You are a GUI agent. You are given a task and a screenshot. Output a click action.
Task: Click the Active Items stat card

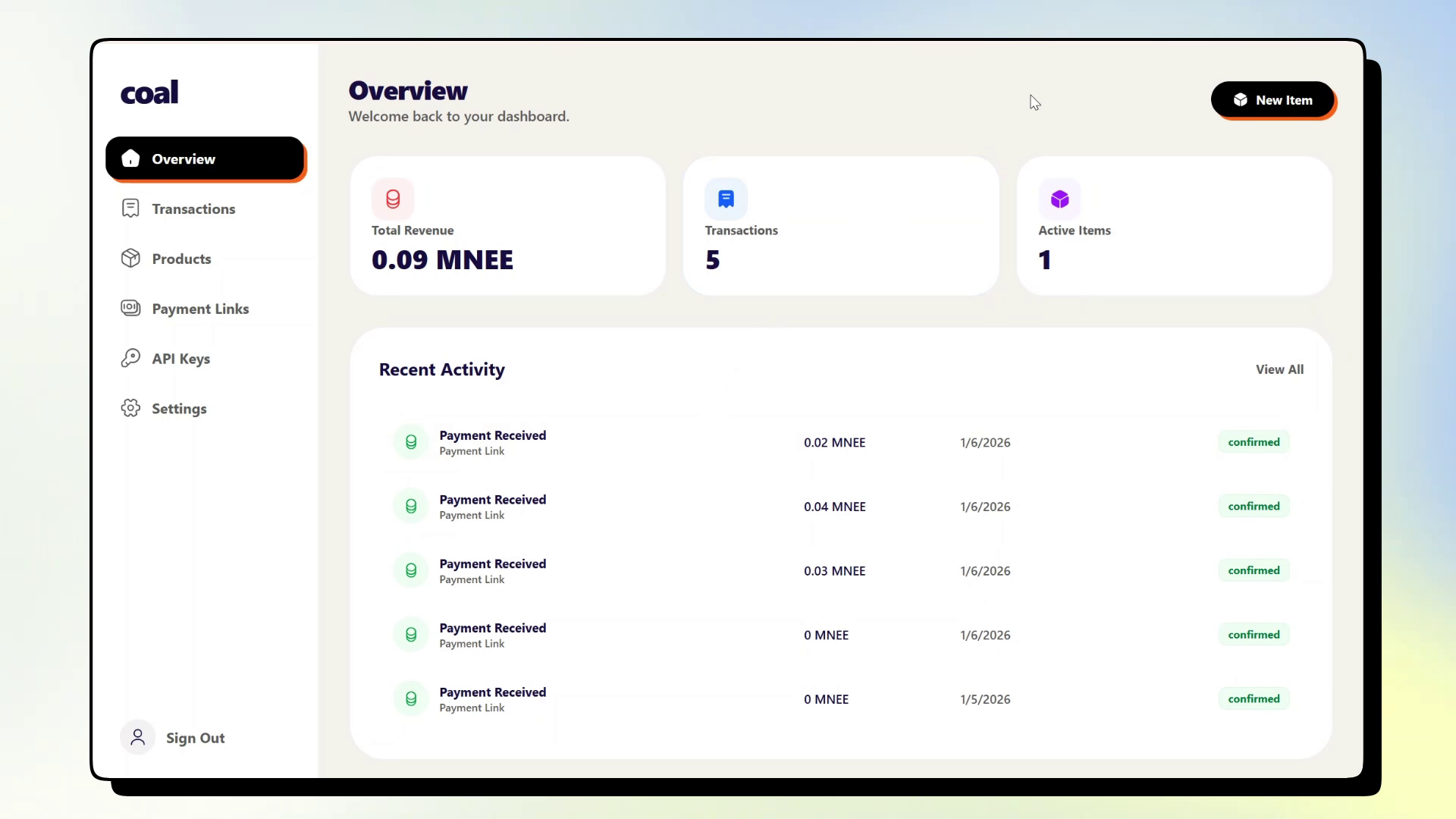[x=1173, y=226]
